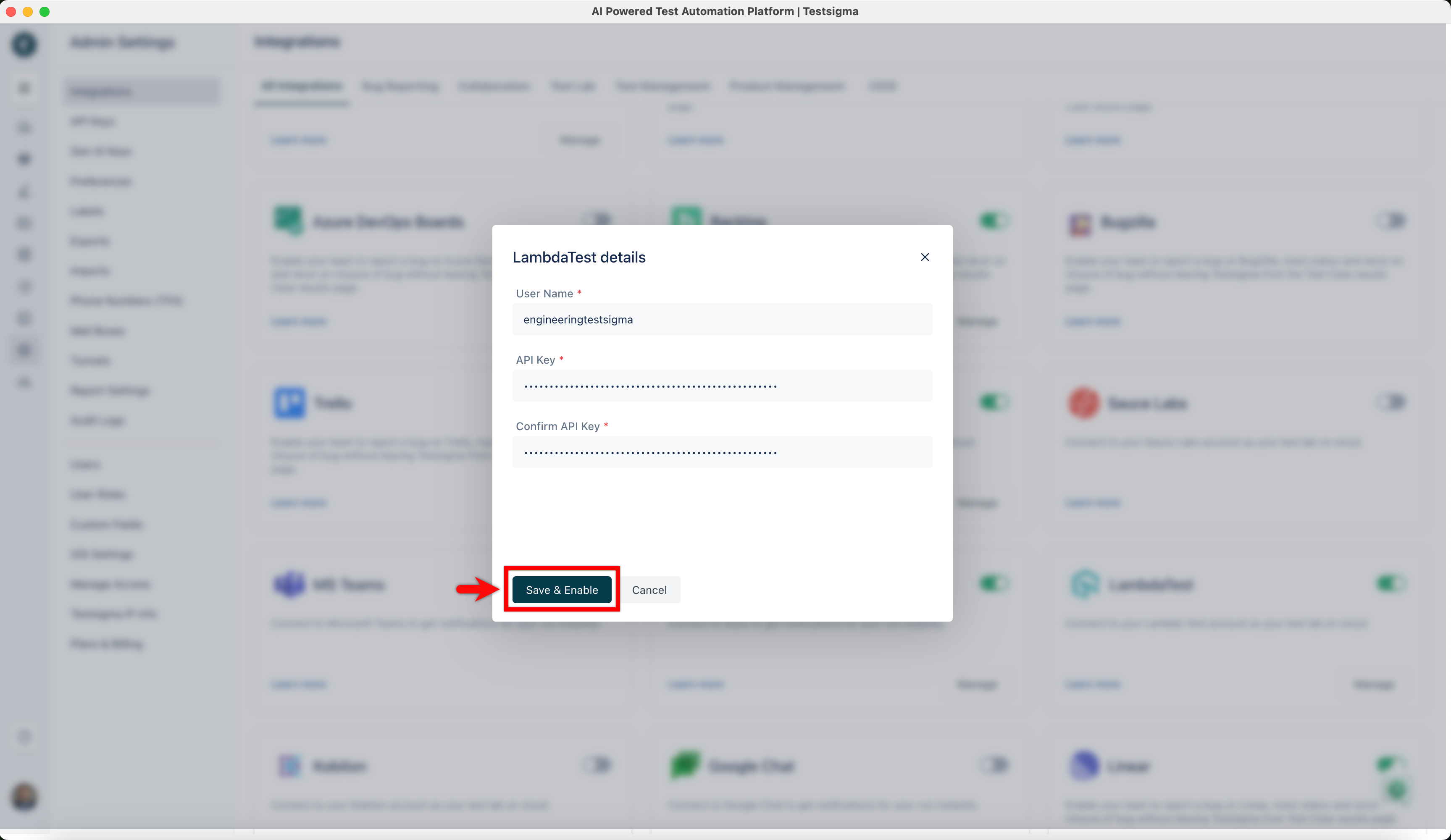Toggle the Kobiton integration switch
Viewport: 1451px width, 840px height.
(x=597, y=764)
